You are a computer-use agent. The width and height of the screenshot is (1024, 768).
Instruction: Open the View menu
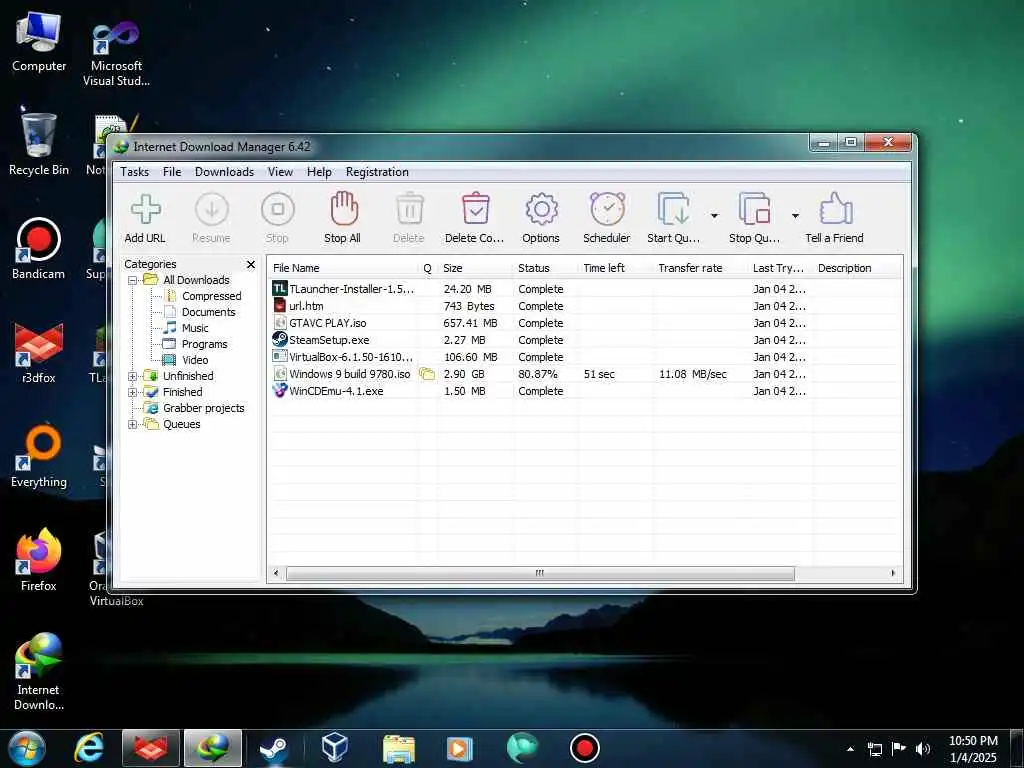pyautogui.click(x=280, y=172)
